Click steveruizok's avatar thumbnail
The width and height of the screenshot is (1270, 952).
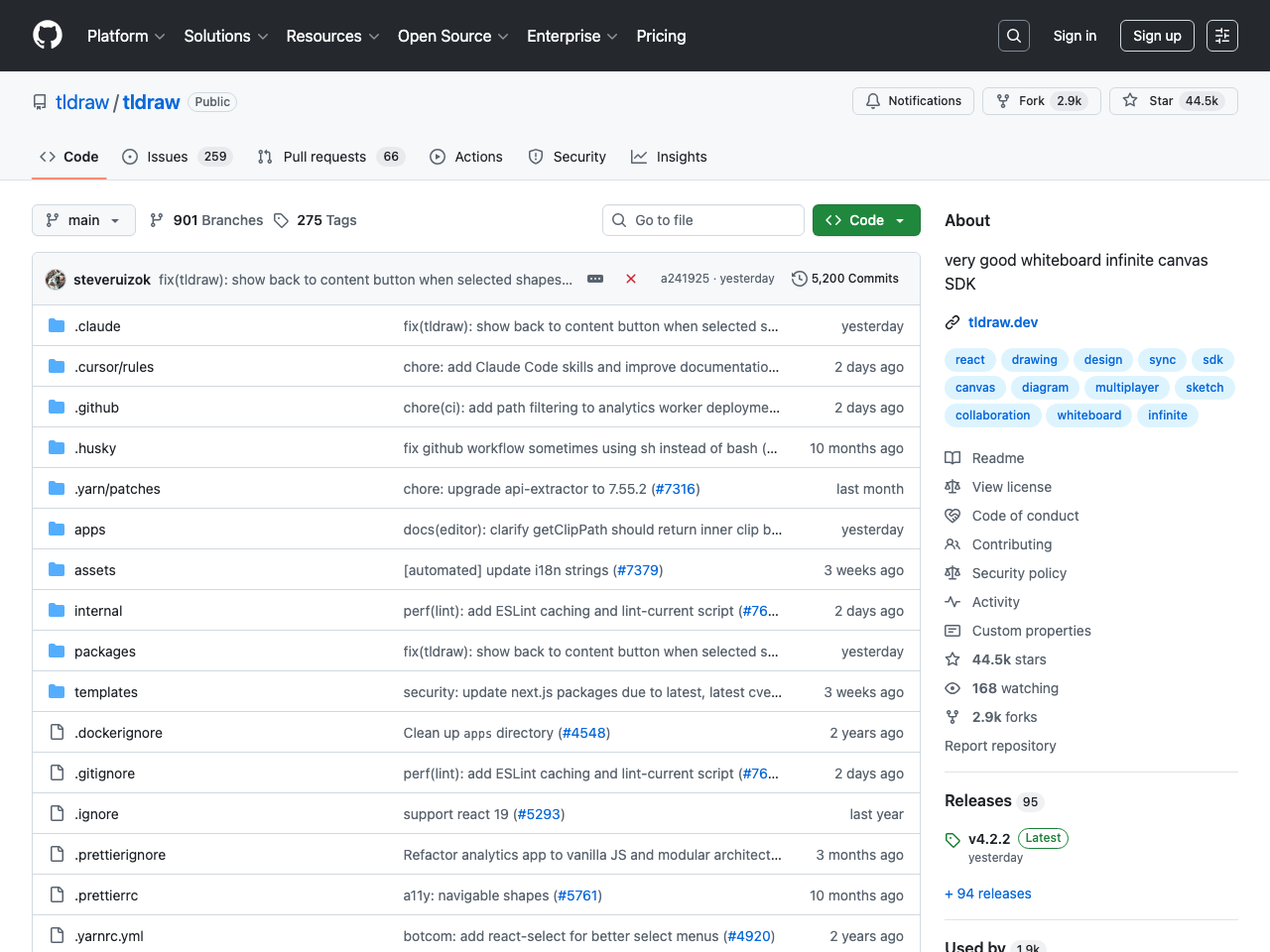(x=56, y=280)
